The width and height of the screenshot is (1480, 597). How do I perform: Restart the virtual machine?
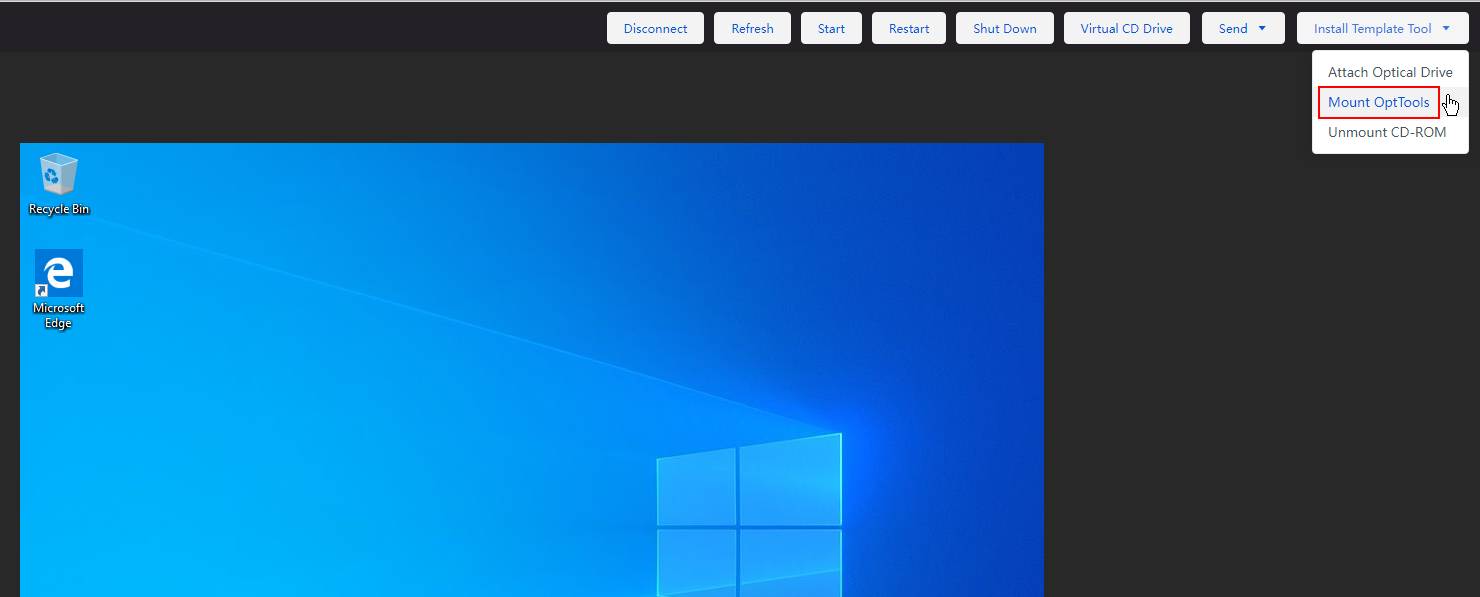909,28
